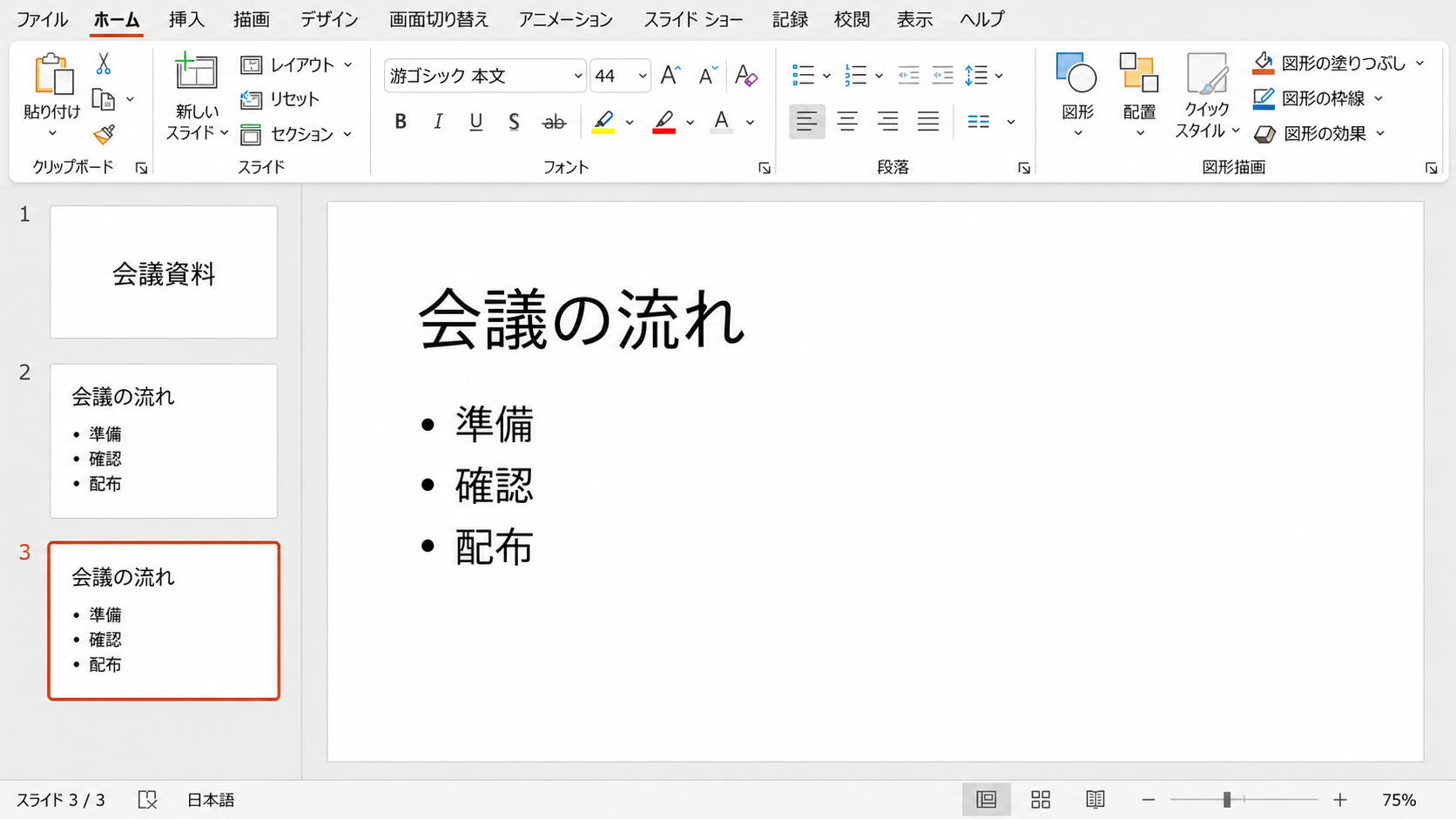Switch to the 校閲 tab
Viewport: 1456px width, 819px height.
point(852,19)
